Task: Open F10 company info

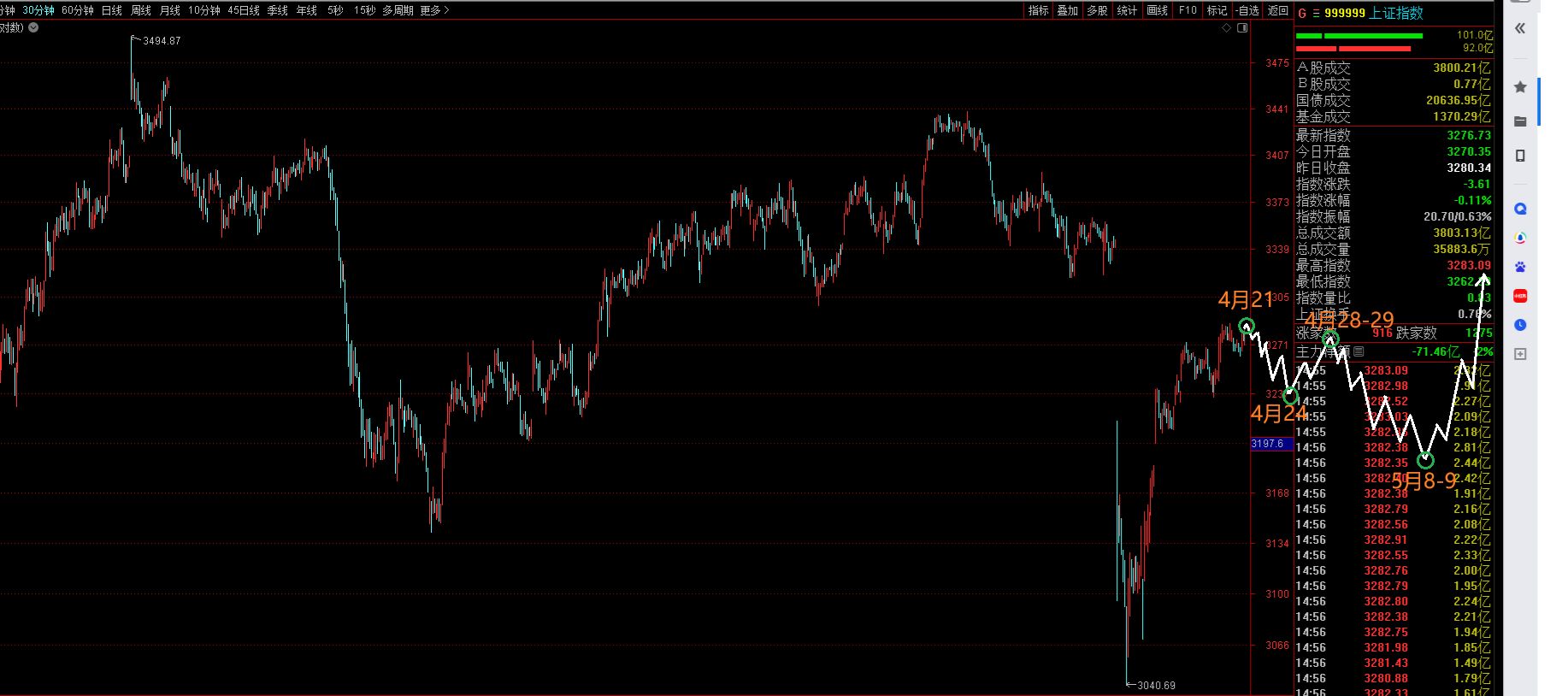Action: (1188, 10)
